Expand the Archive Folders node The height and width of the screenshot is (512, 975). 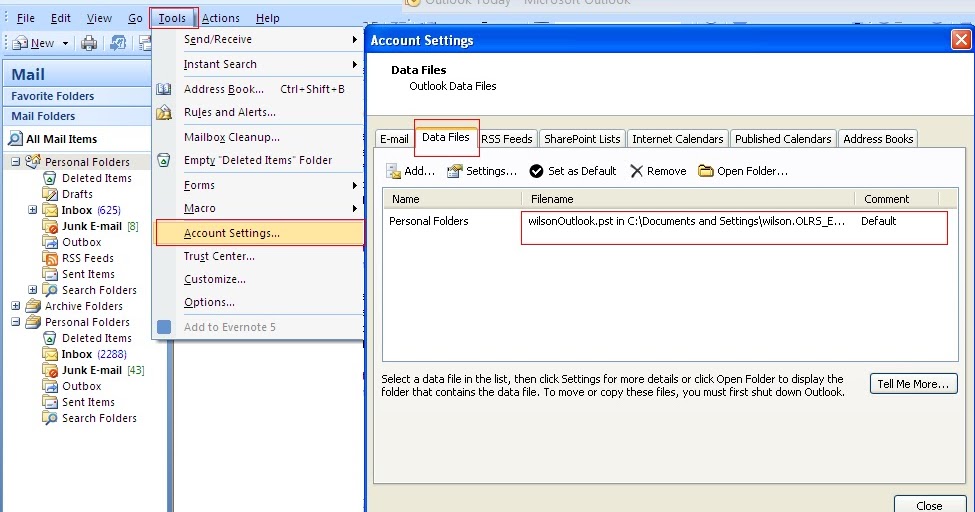(16, 306)
